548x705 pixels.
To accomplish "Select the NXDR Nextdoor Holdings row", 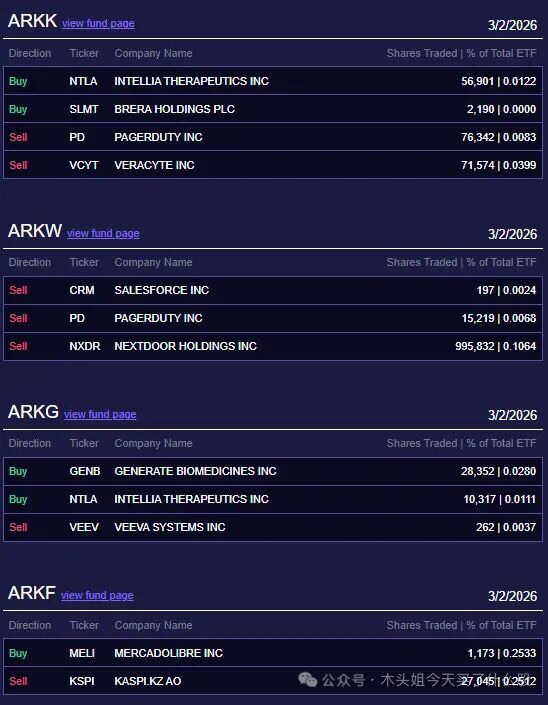I will click(273, 346).
